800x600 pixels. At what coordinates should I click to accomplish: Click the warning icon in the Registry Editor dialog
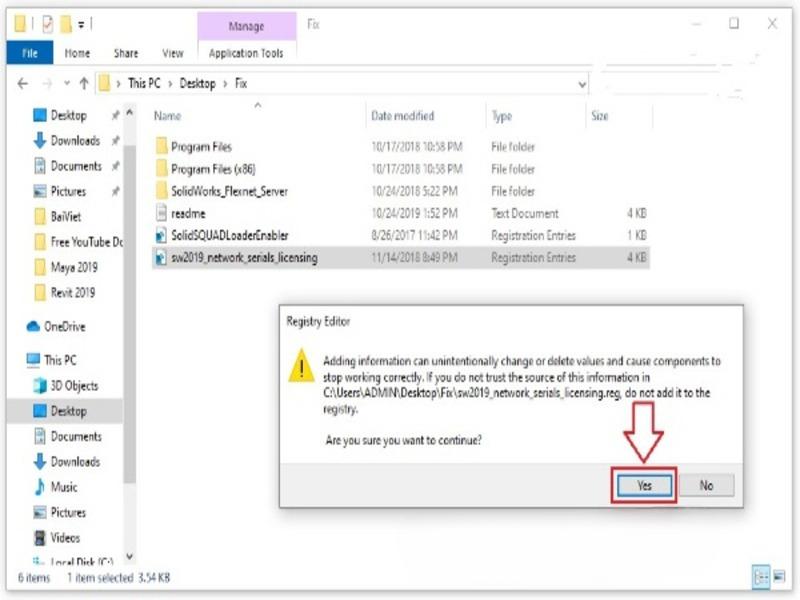[302, 366]
